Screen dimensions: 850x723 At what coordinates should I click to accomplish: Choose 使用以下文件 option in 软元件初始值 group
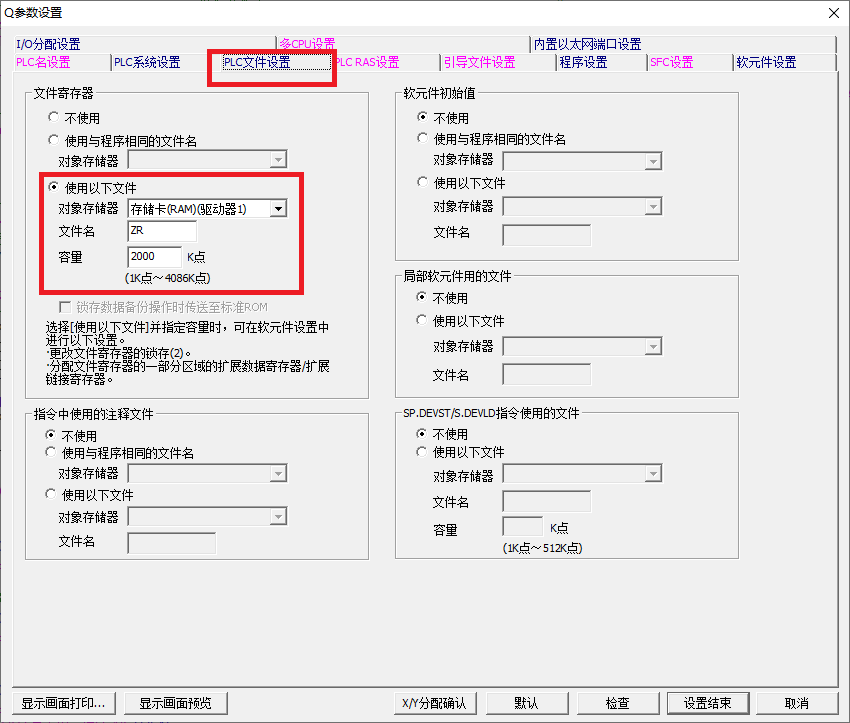[423, 183]
